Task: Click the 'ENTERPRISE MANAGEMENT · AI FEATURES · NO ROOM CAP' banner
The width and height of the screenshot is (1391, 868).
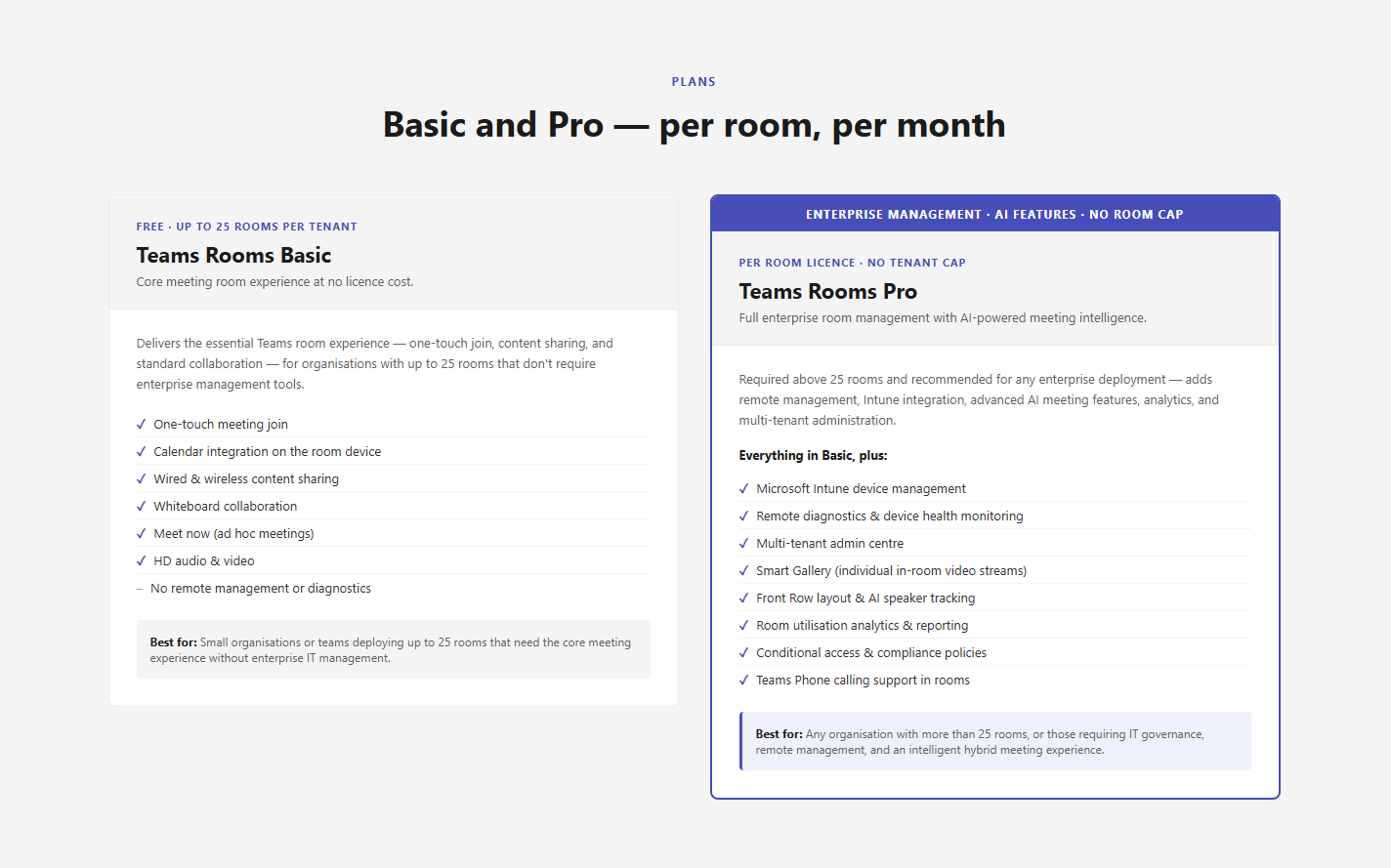Action: tap(994, 215)
